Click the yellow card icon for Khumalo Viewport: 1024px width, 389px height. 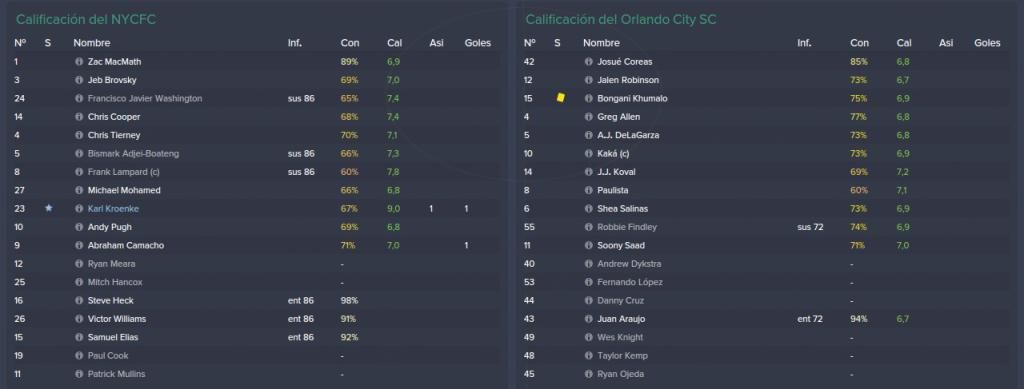click(x=560, y=98)
